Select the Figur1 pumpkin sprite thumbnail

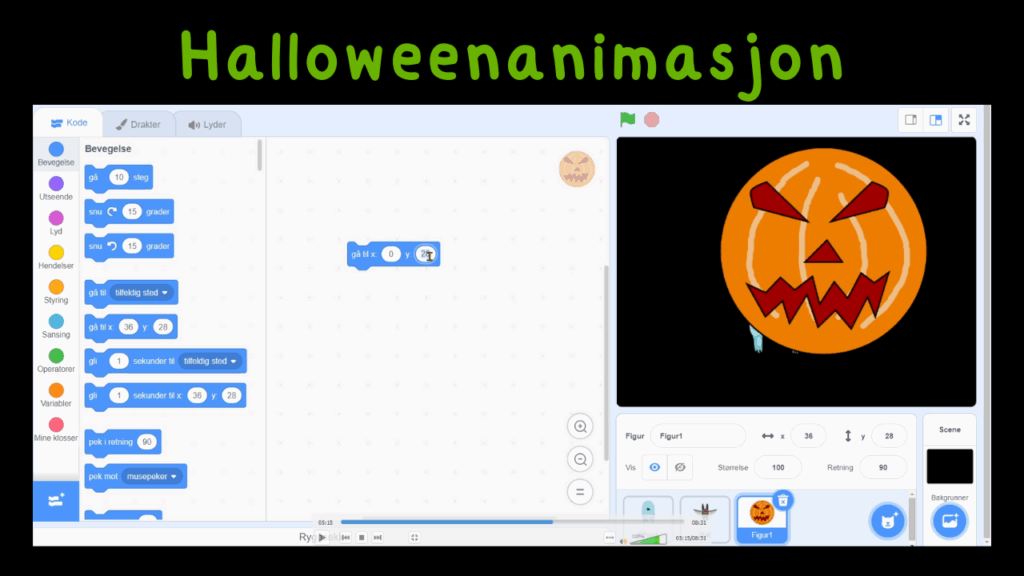point(761,519)
